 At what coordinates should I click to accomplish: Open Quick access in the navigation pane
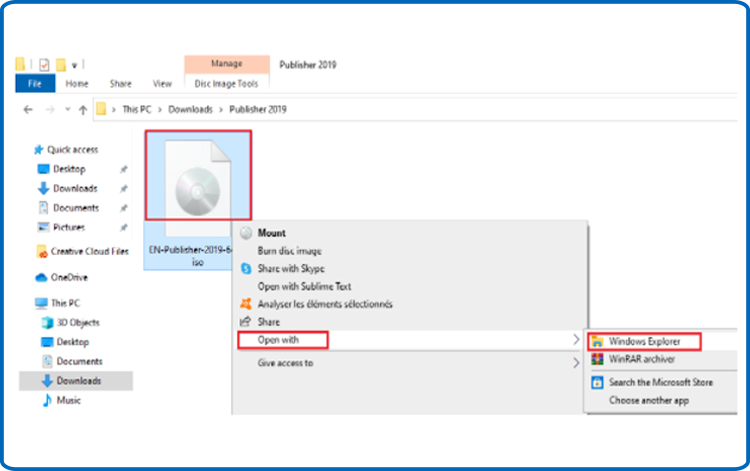point(73,150)
